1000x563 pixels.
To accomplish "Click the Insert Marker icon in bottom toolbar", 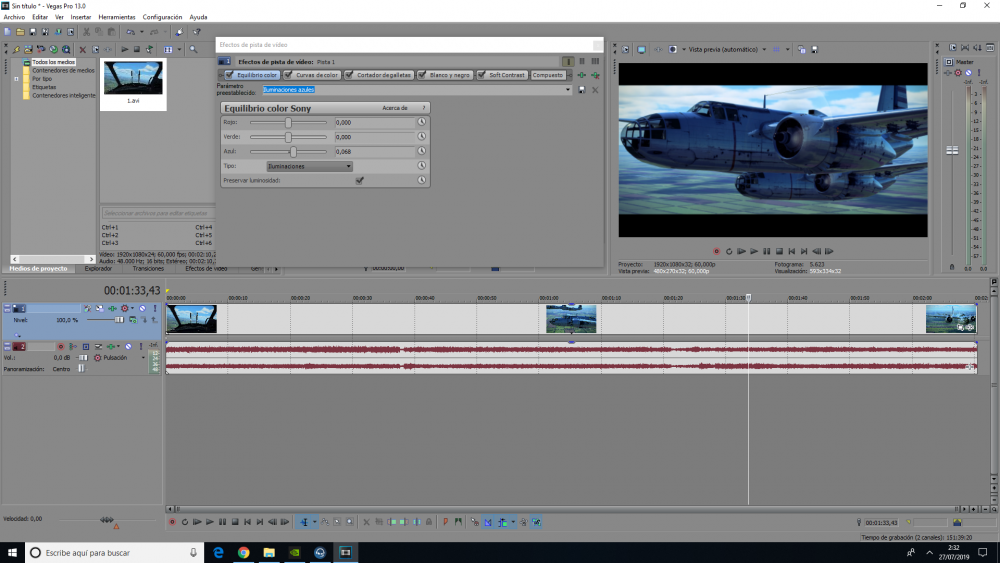I will (446, 522).
